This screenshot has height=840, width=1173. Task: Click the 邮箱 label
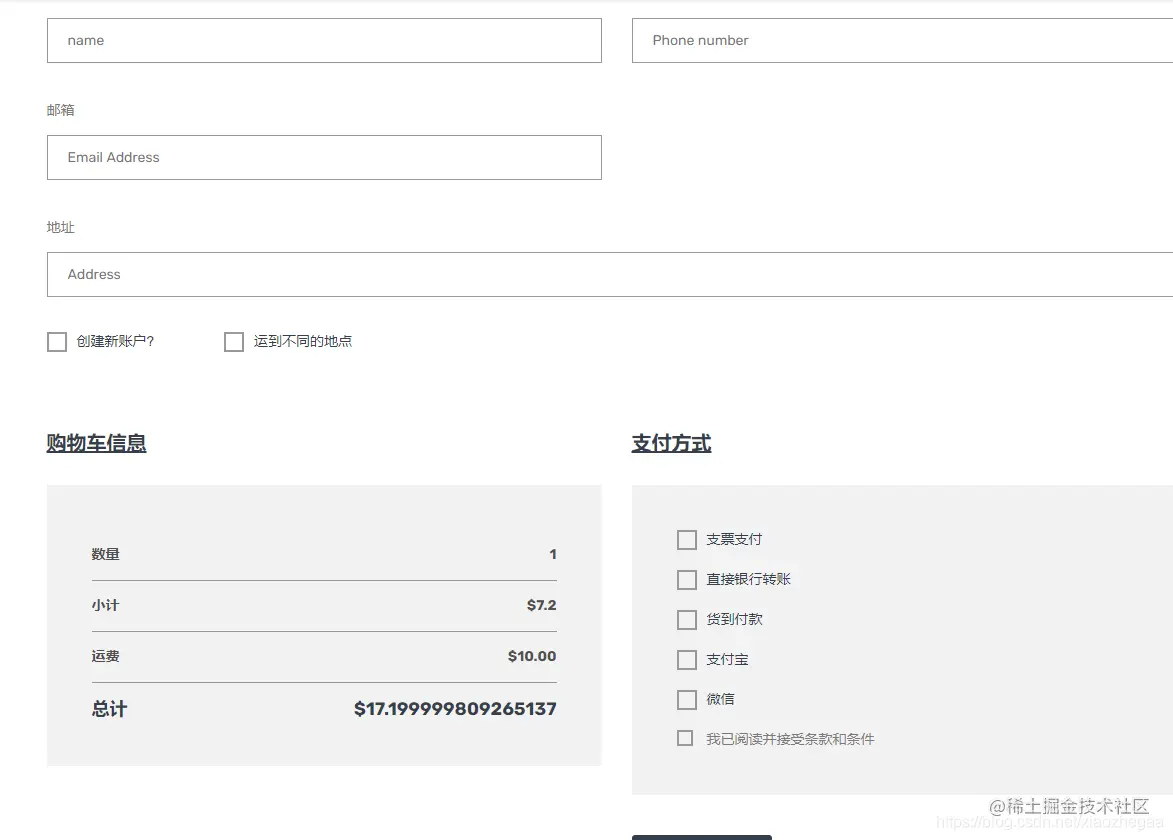61,110
